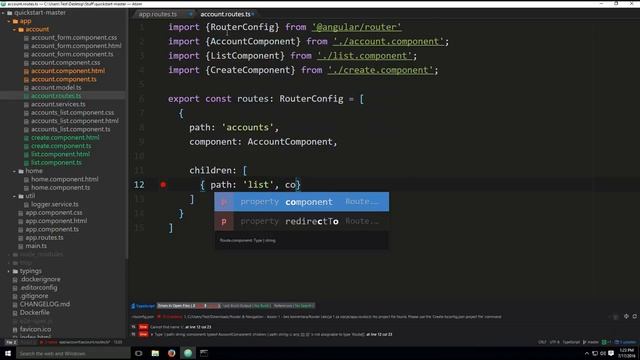The height and width of the screenshot is (360, 640).
Task: Select Last Build Output panel tab
Action: 246,306
